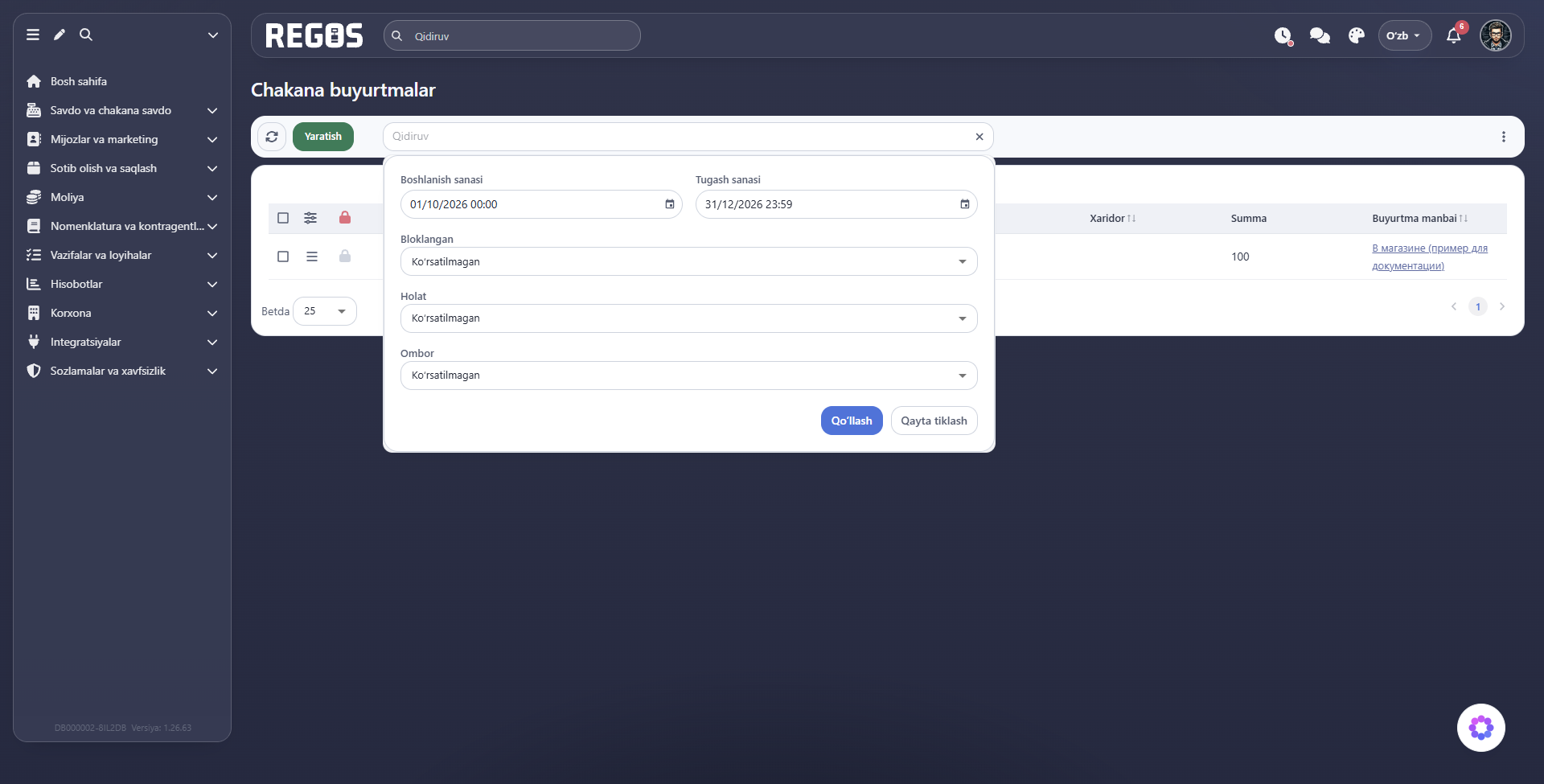This screenshot has width=1544, height=784.
Task: Open the calendar picker for Boshlanish sanasi
Action: tap(670, 204)
